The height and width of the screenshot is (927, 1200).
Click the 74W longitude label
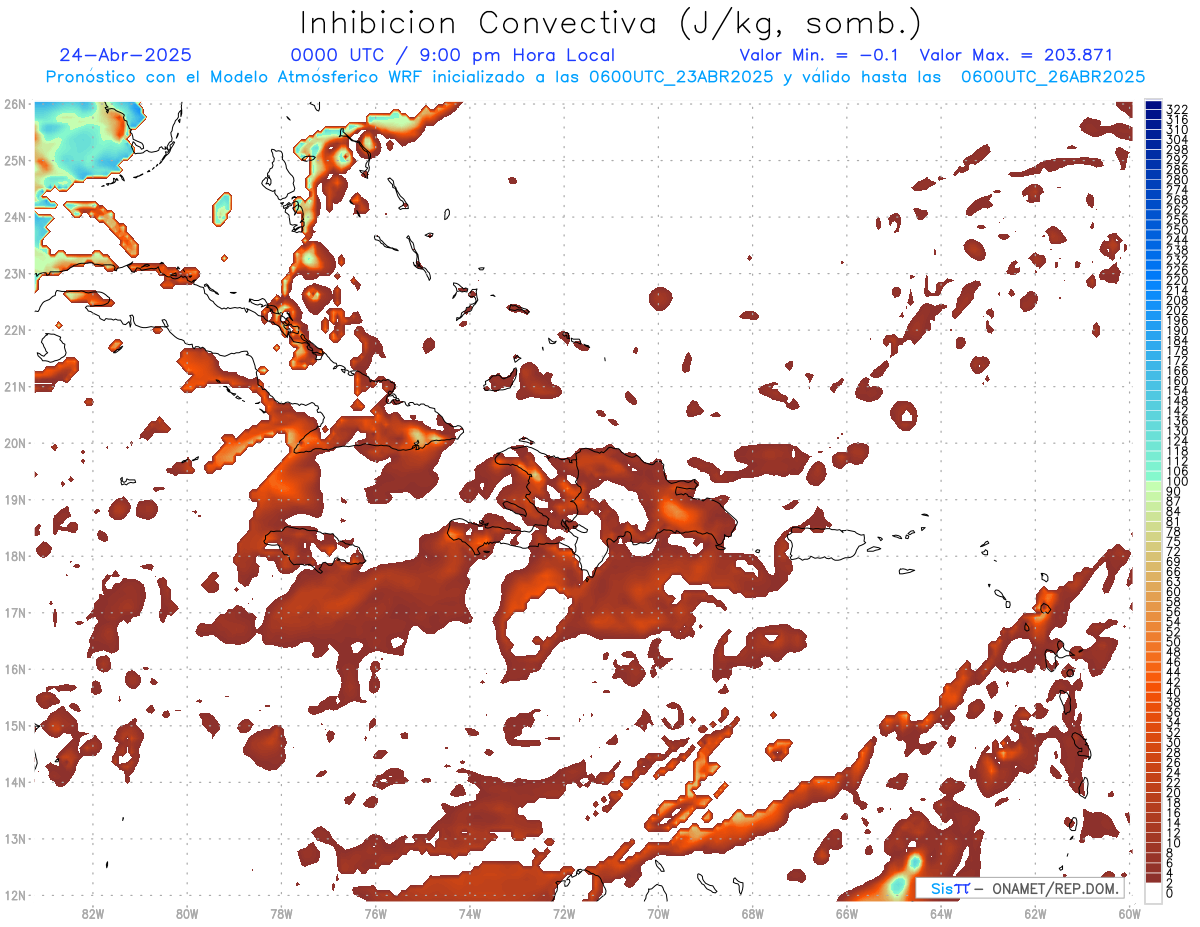click(469, 913)
